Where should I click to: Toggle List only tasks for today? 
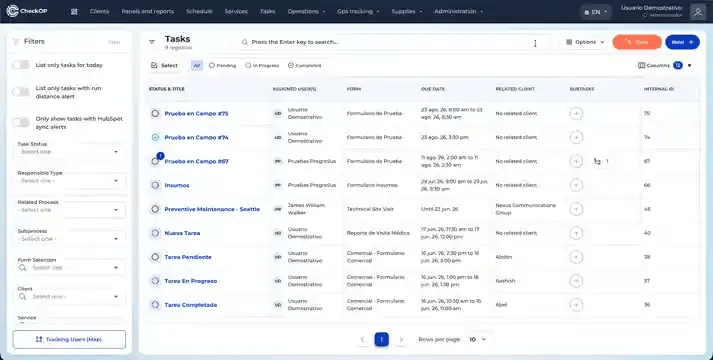click(x=20, y=65)
